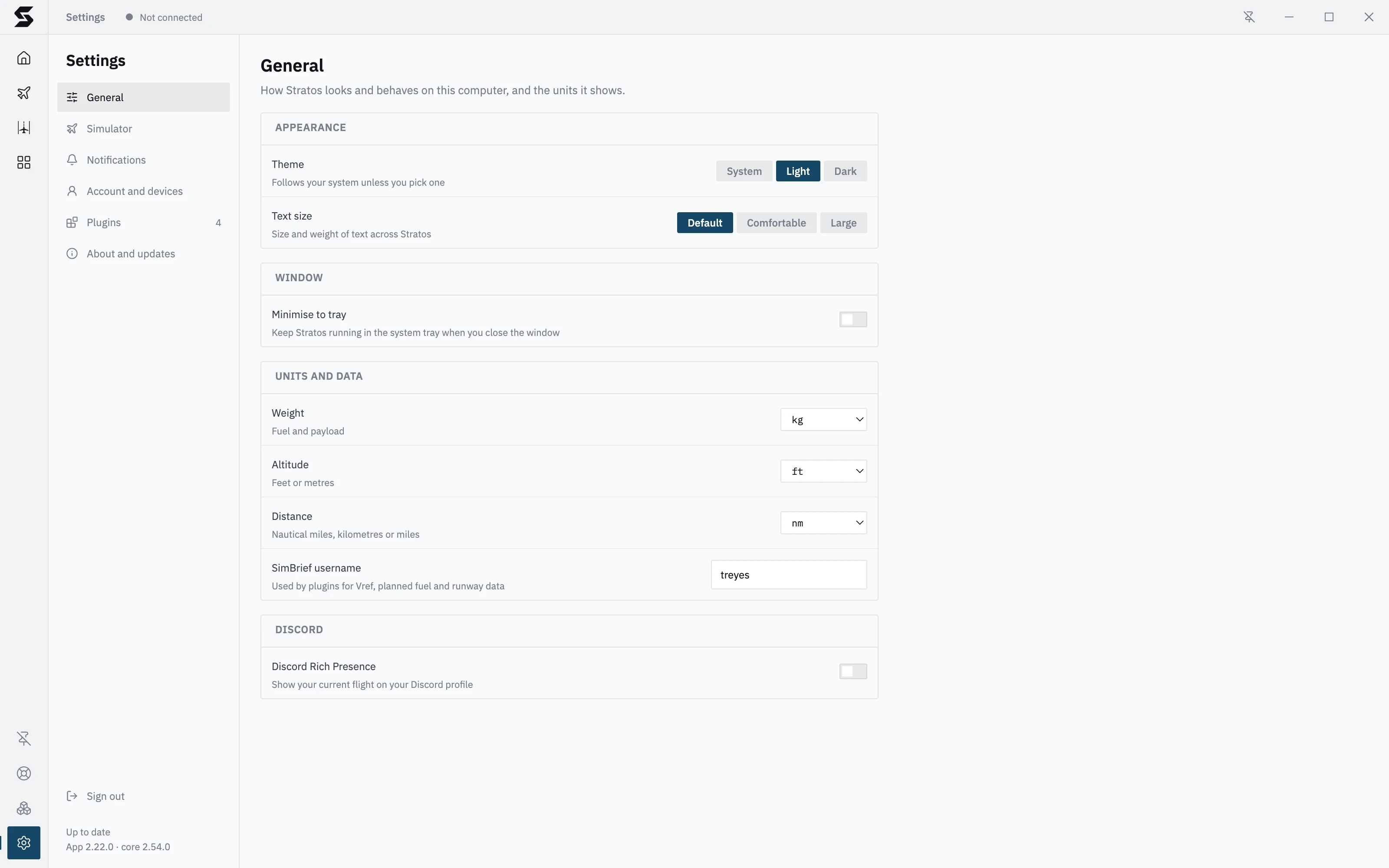Click the sliders icon next to General

(72, 97)
